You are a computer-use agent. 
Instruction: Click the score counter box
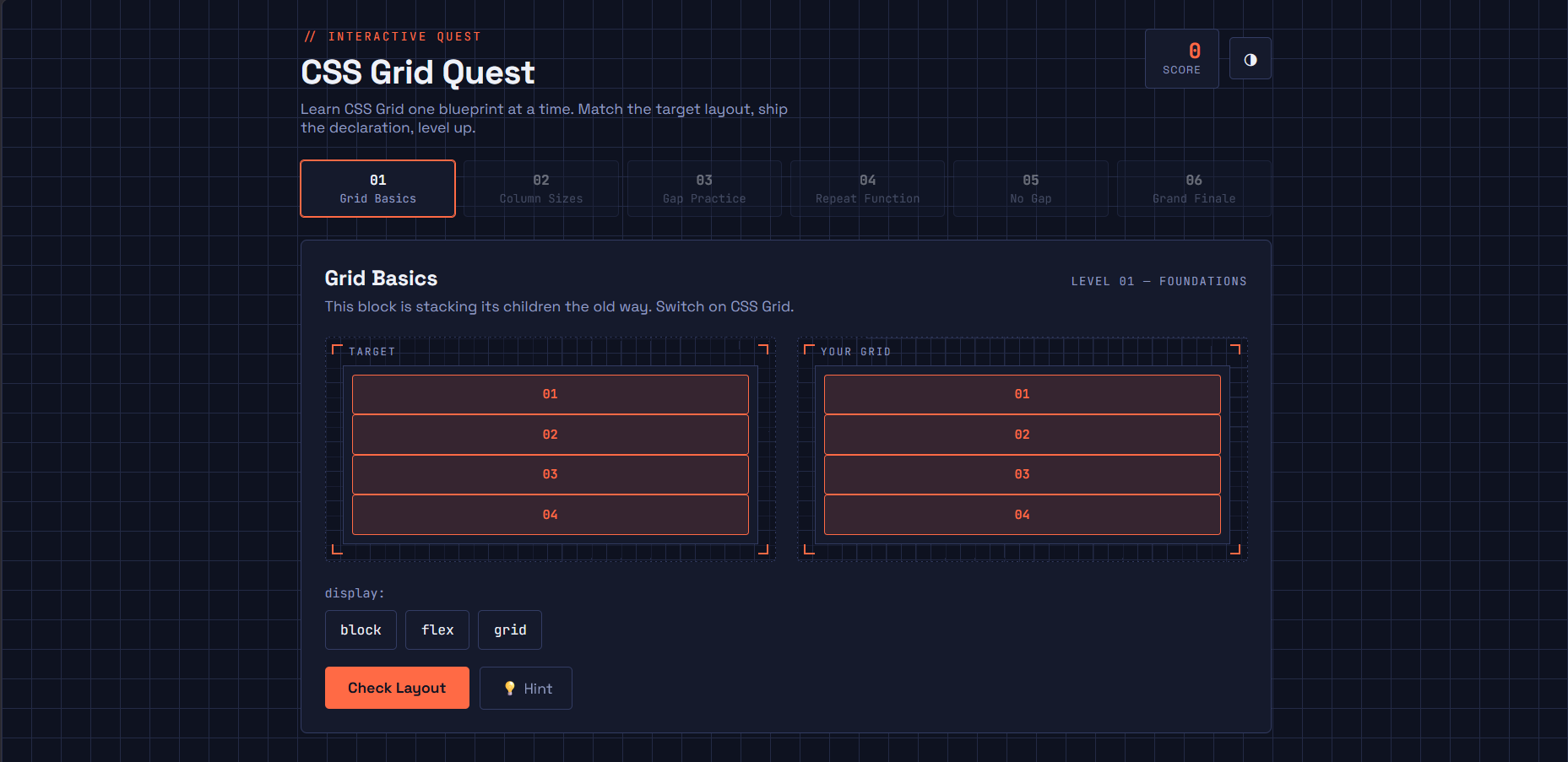(x=1181, y=59)
